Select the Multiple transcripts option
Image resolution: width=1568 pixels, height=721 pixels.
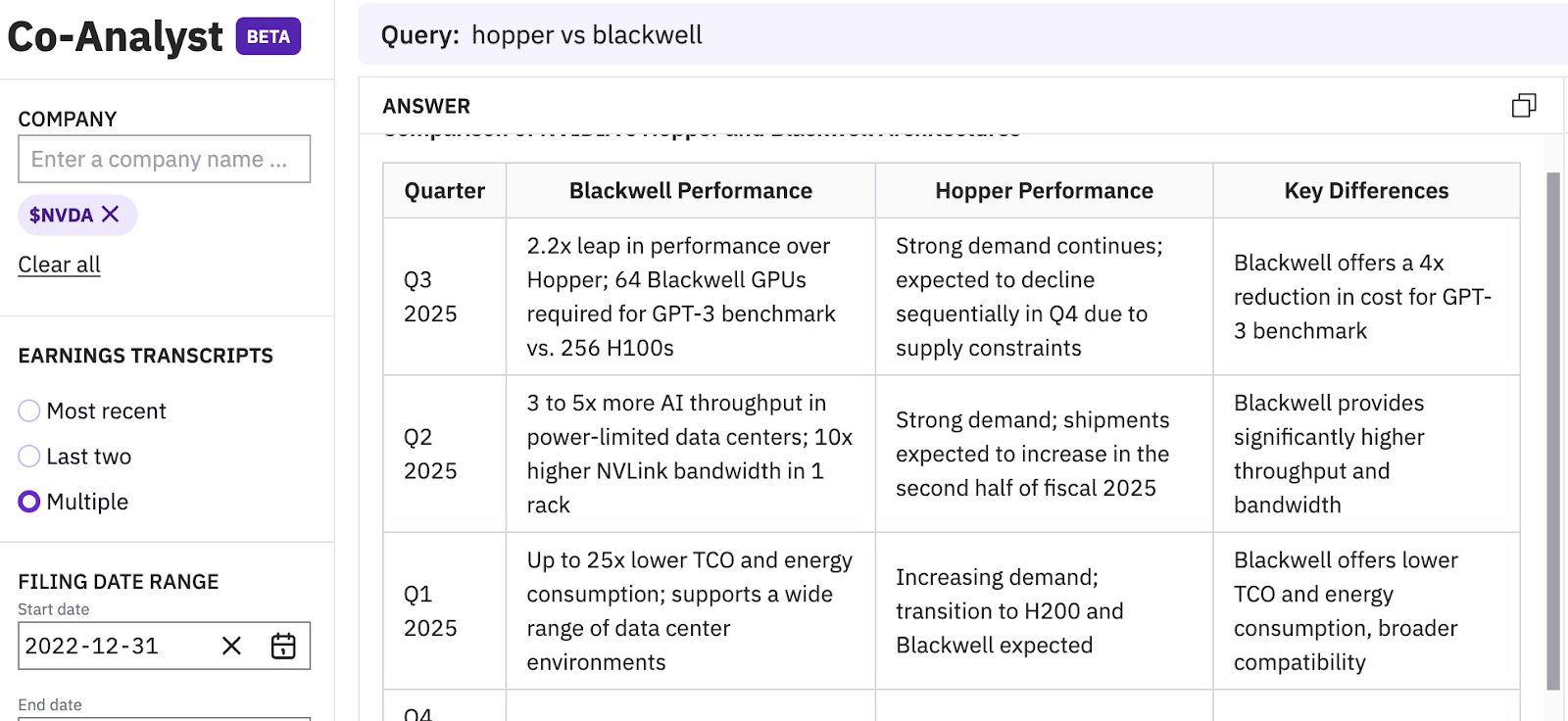[29, 502]
